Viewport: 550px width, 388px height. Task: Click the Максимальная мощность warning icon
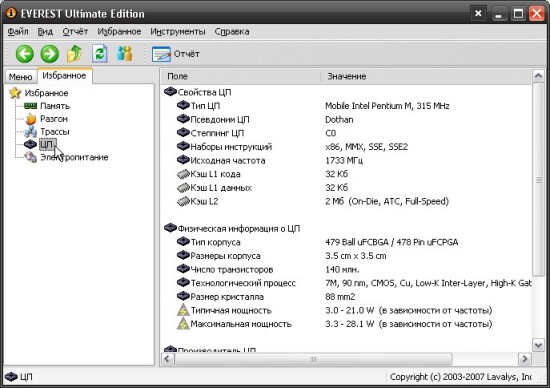[x=183, y=324]
